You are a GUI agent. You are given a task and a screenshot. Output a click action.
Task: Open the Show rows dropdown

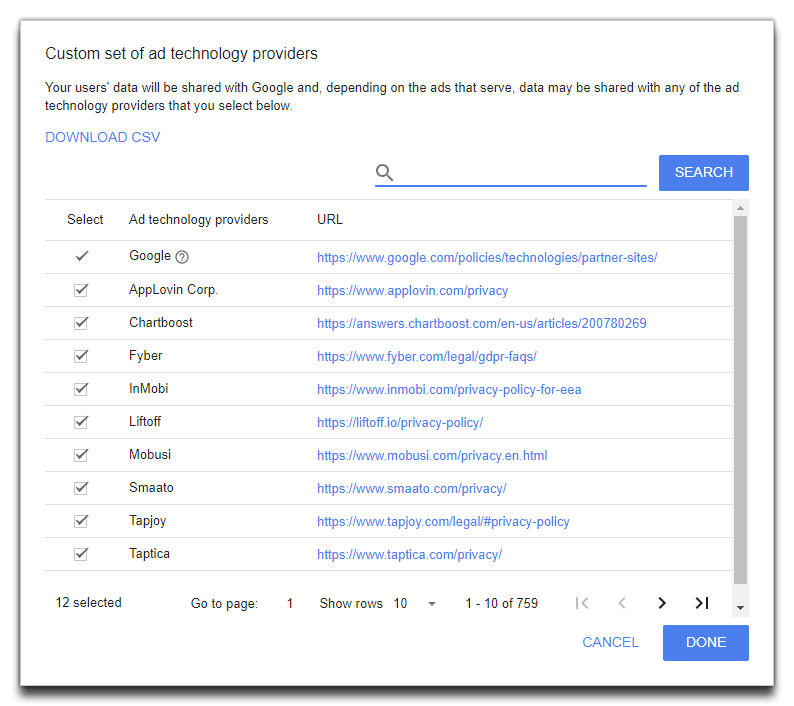pos(415,604)
